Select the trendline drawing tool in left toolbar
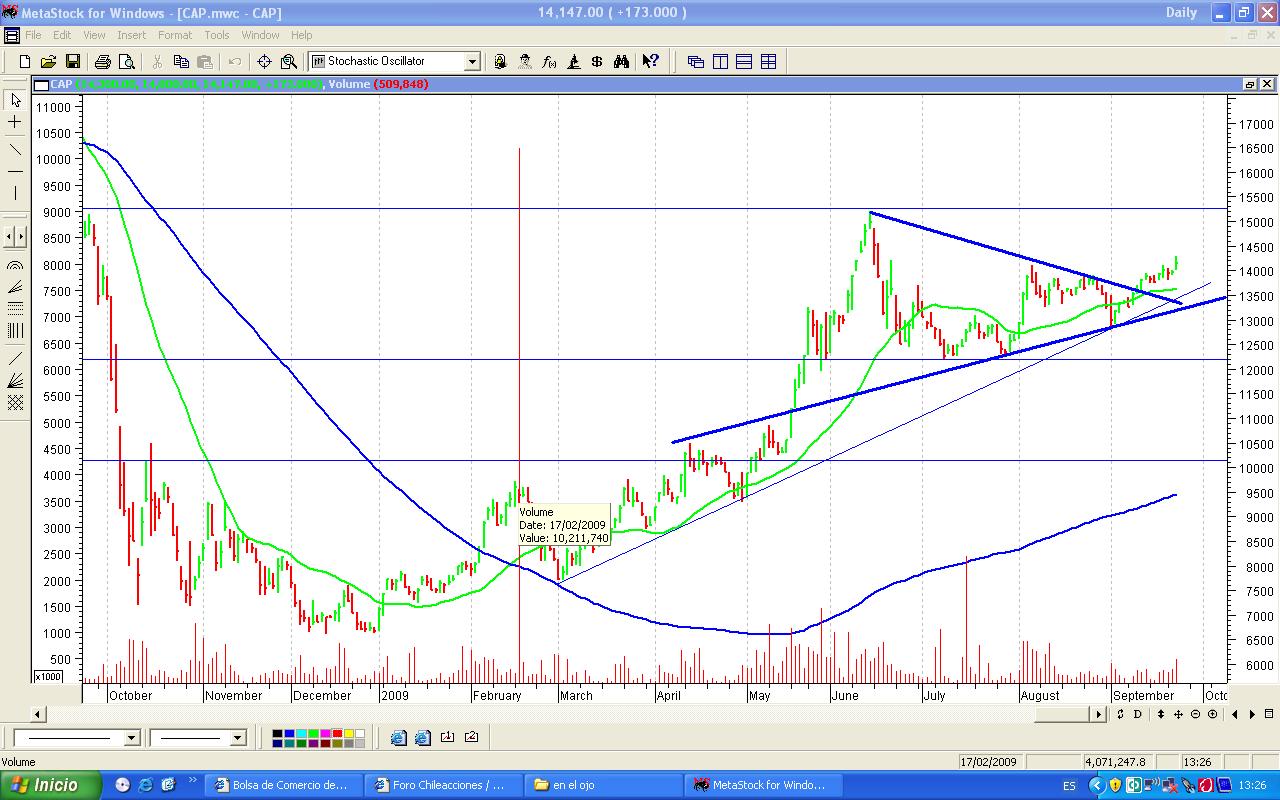The width and height of the screenshot is (1280, 800). point(15,150)
